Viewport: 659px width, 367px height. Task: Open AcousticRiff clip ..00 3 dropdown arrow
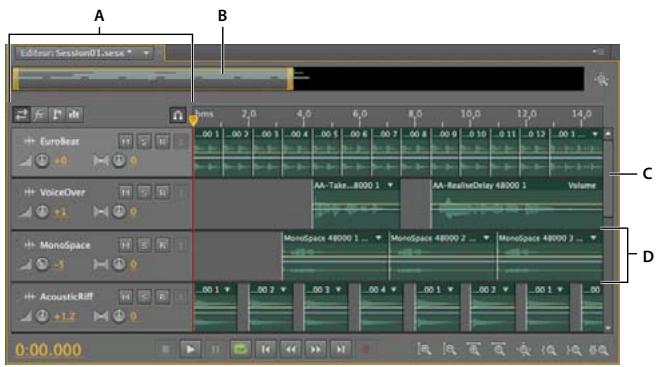(338, 290)
